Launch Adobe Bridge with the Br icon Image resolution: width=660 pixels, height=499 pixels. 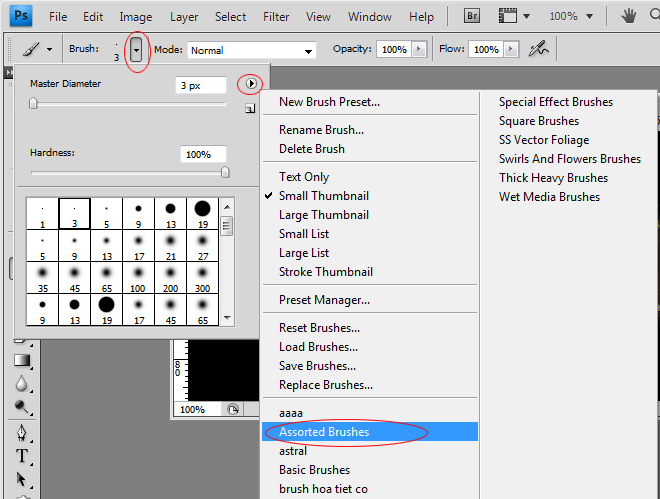pos(472,16)
